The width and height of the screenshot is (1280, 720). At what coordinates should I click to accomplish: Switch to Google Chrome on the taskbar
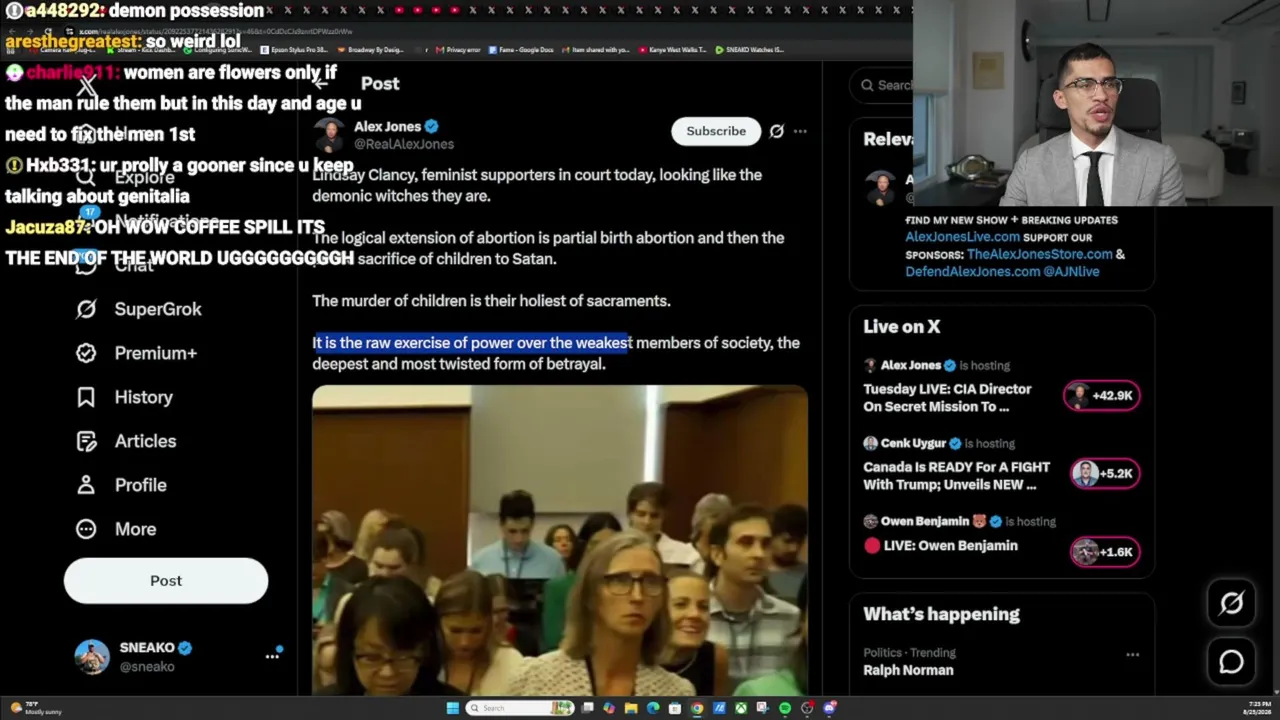pos(697,708)
